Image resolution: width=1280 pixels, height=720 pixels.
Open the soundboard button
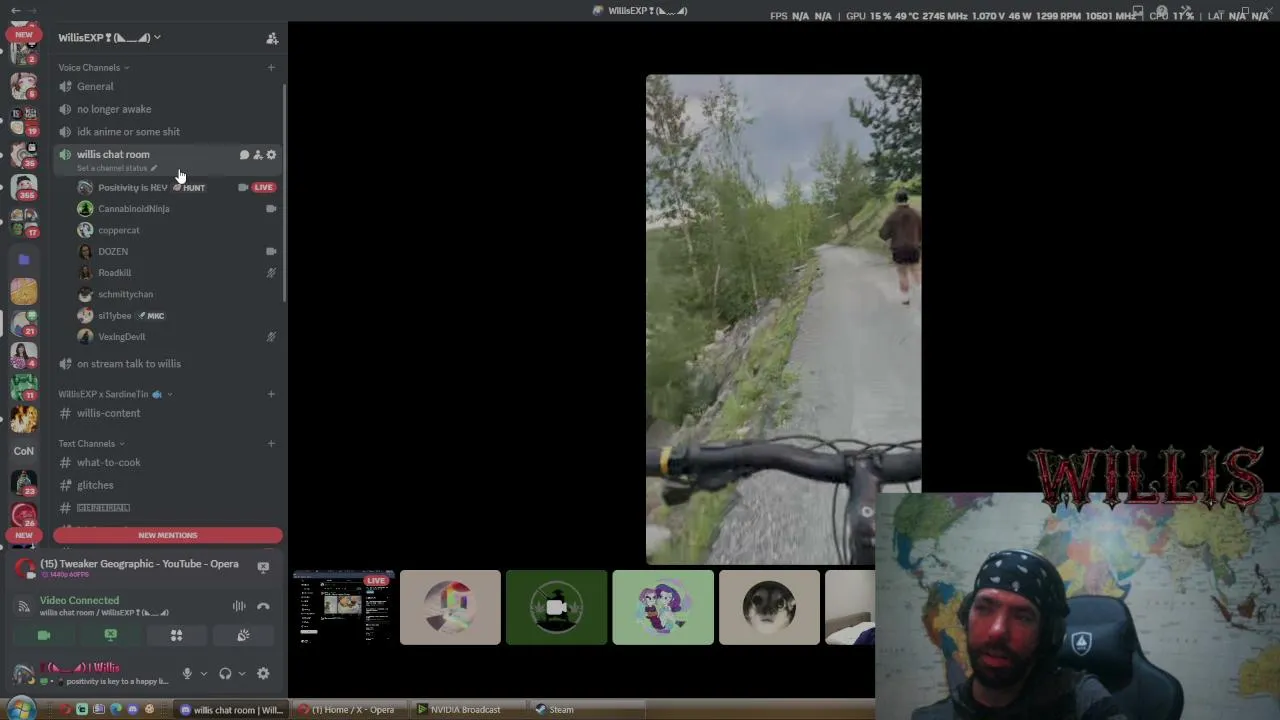point(243,635)
